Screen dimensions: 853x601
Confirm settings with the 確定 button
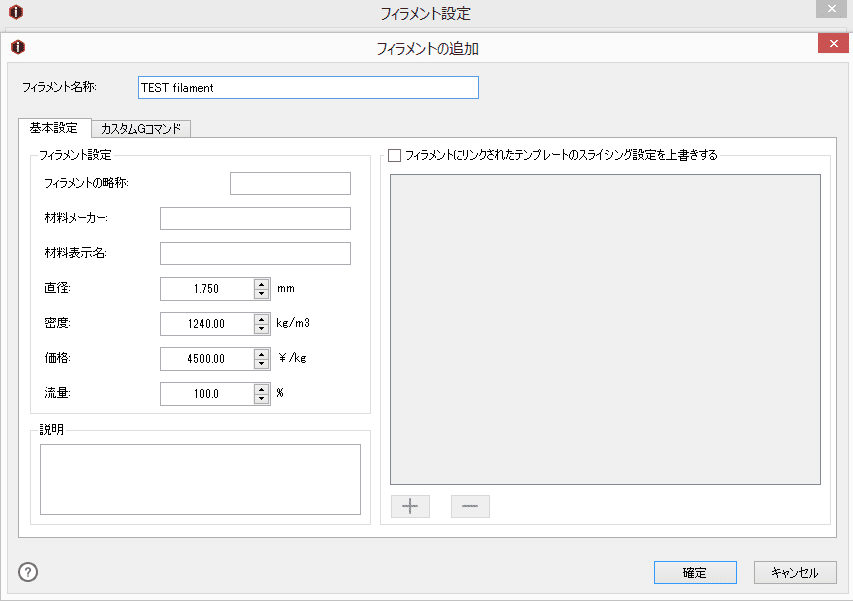pyautogui.click(x=695, y=572)
